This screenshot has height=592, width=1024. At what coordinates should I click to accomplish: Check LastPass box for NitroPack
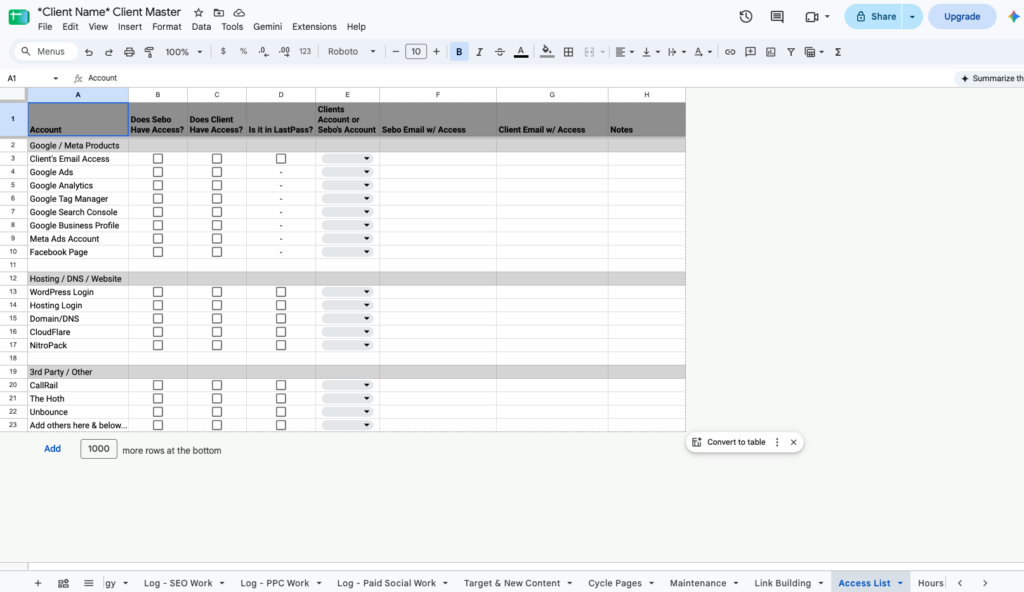click(281, 345)
